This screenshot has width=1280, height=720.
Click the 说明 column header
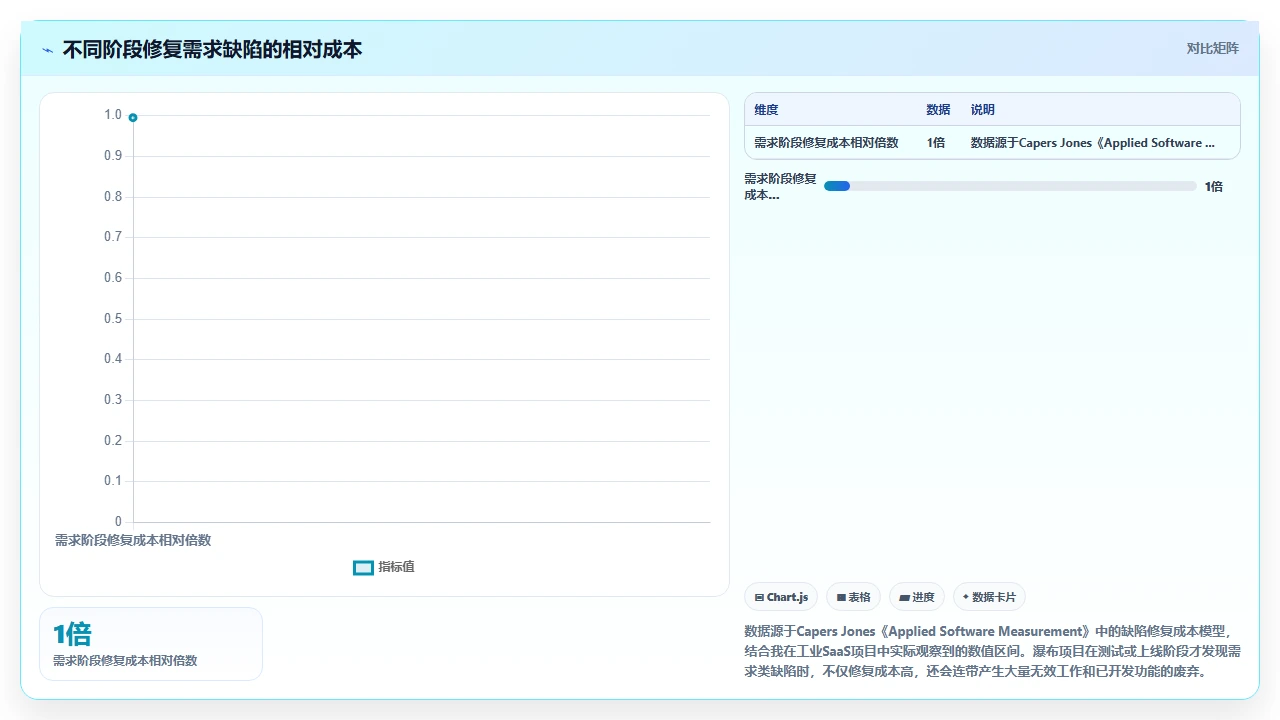[x=983, y=110]
